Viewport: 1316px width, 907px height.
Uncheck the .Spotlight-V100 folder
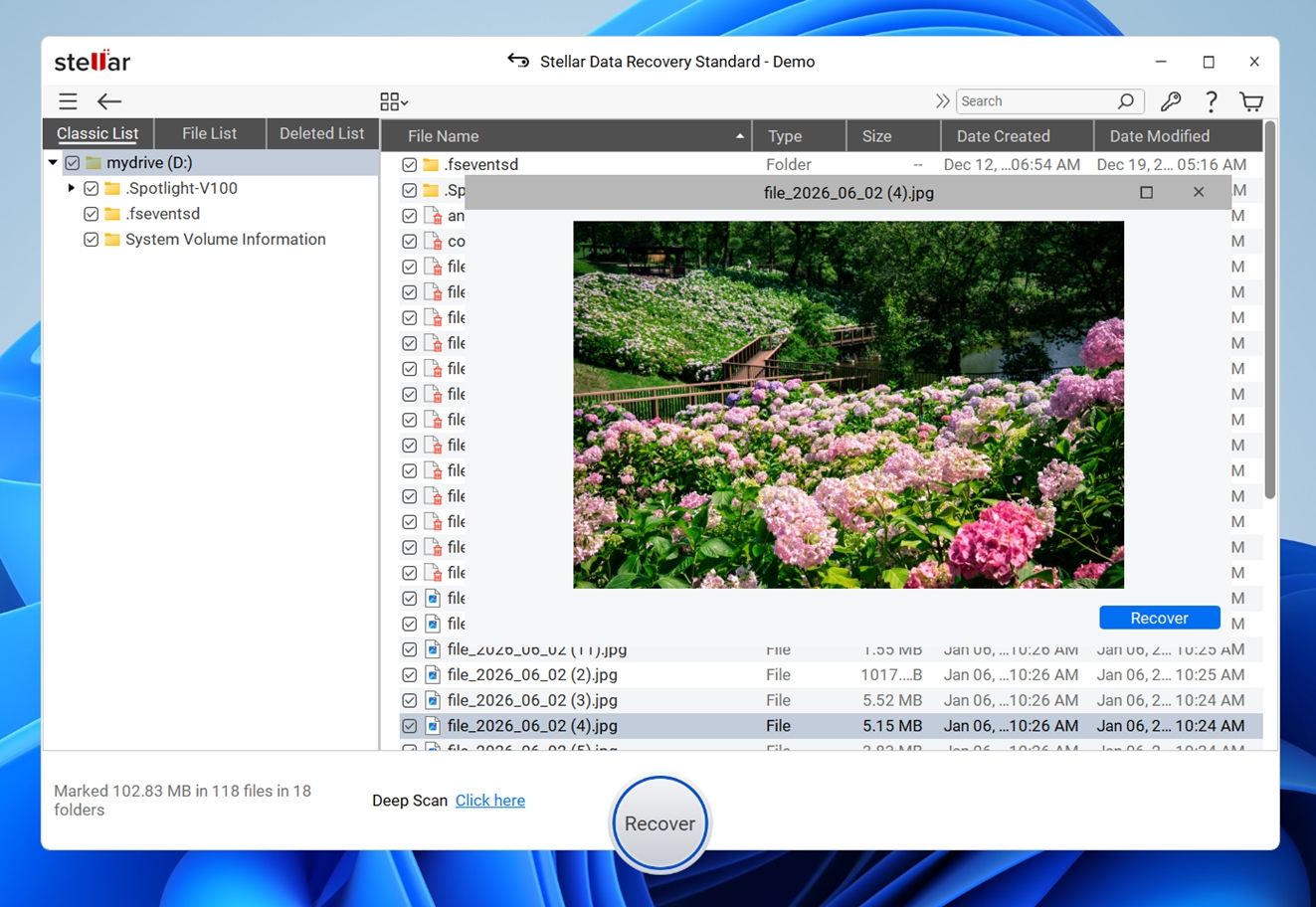click(x=91, y=188)
